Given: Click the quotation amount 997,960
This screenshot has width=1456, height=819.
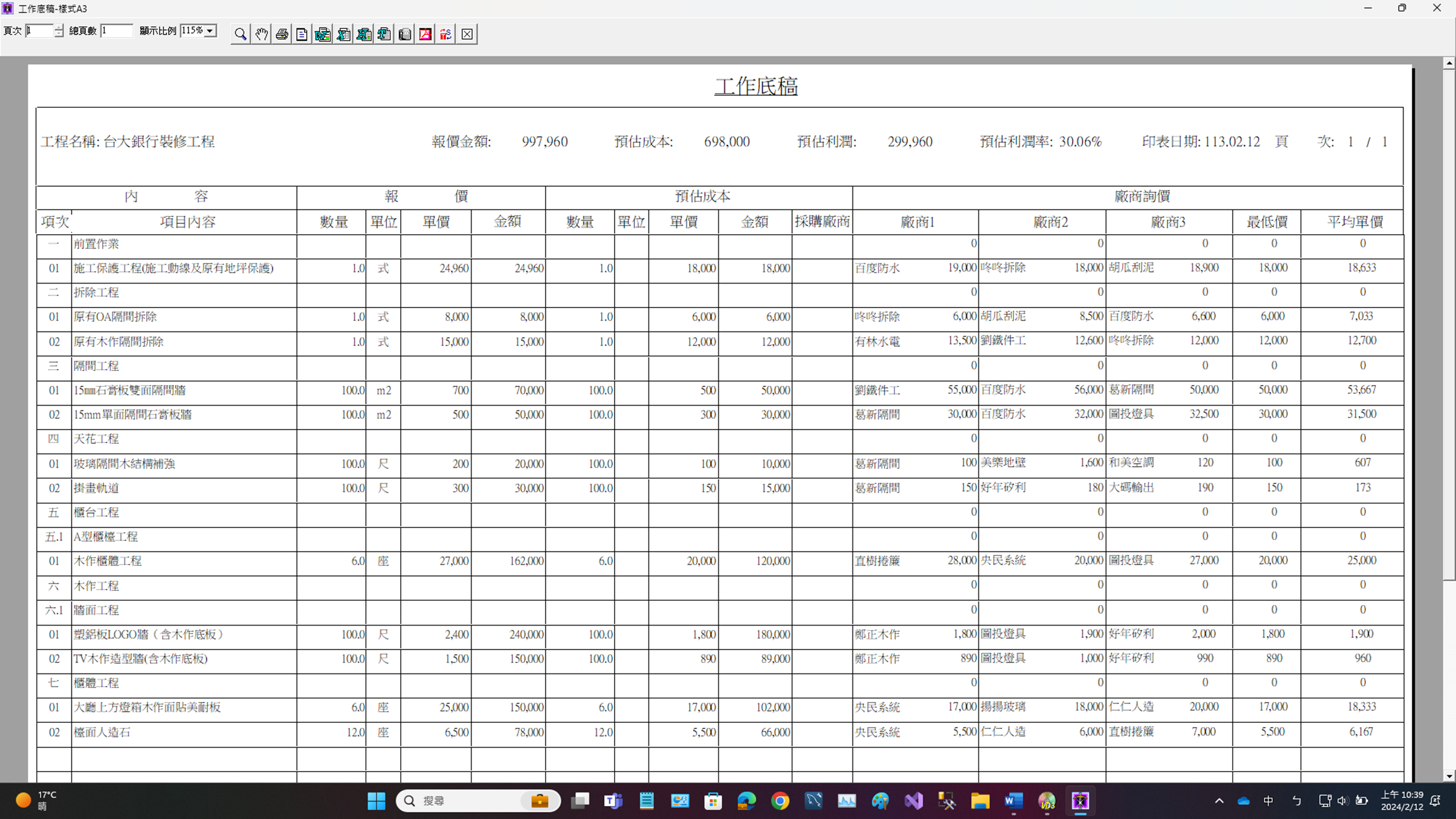Looking at the screenshot, I should [545, 142].
